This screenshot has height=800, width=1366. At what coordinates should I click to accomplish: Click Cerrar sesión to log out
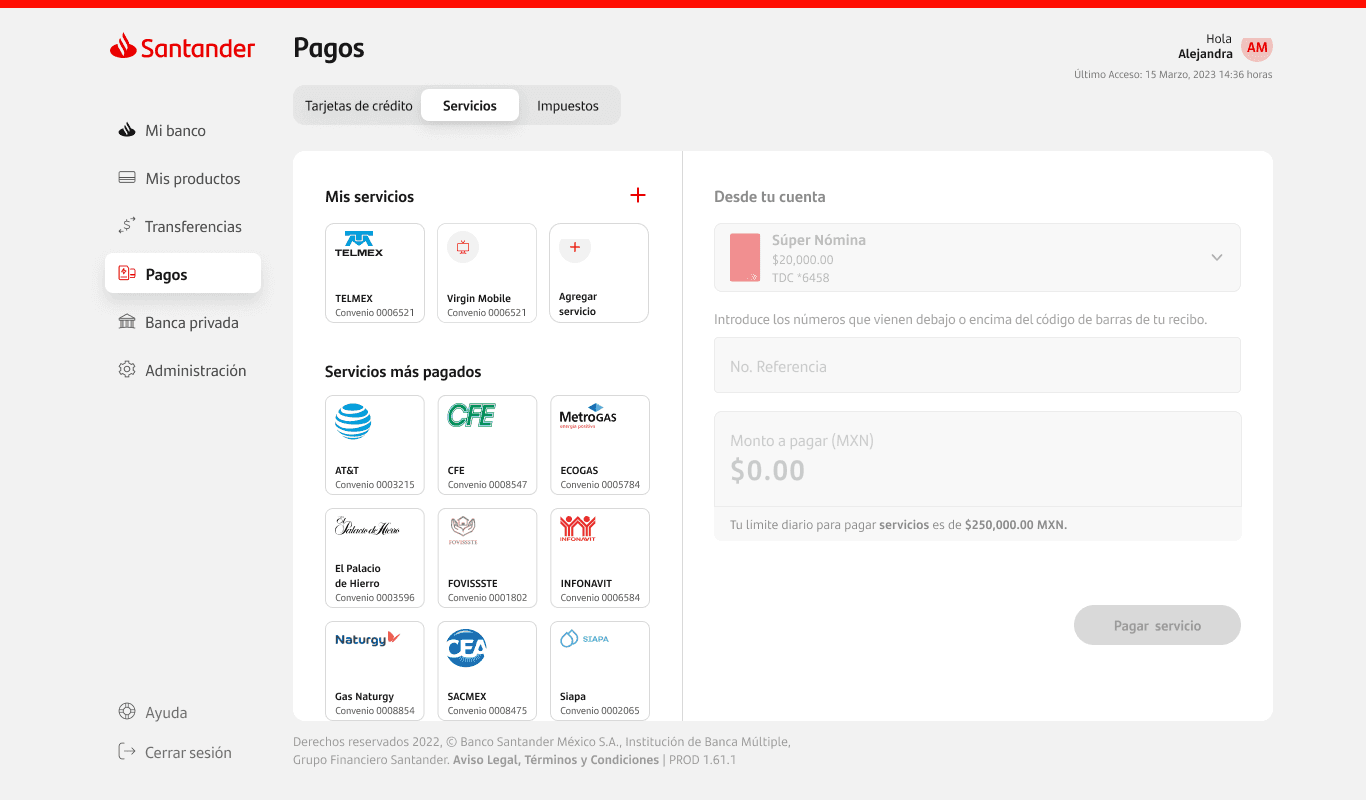(188, 752)
